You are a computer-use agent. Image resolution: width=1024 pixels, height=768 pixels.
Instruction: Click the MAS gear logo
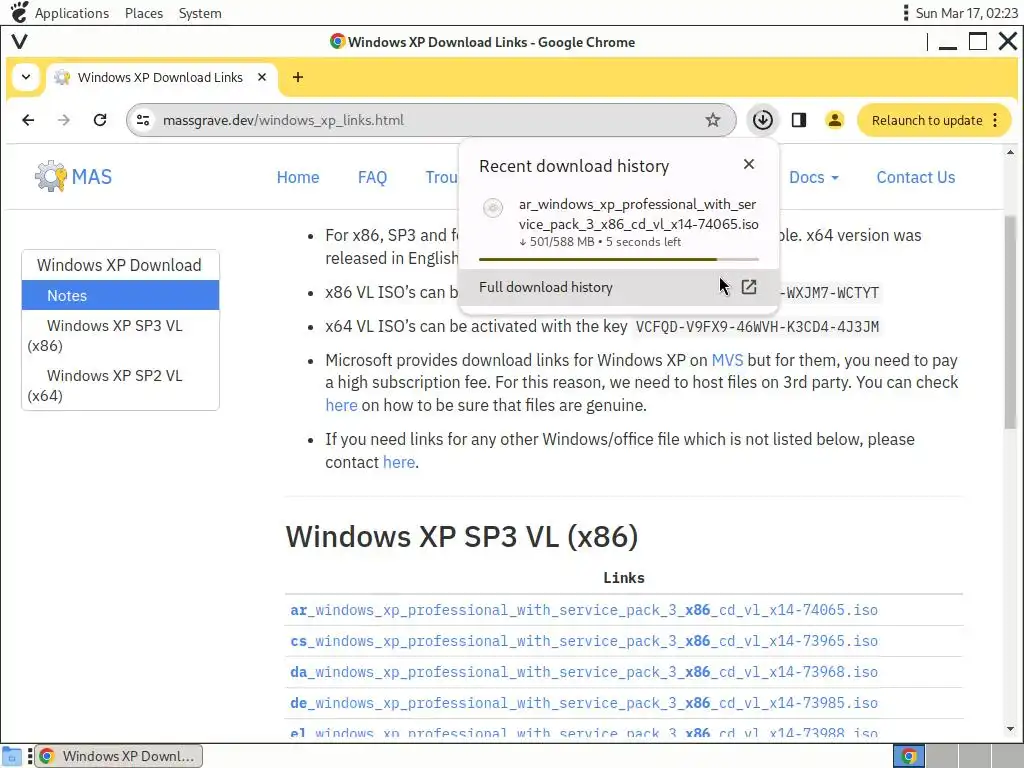pos(50,176)
